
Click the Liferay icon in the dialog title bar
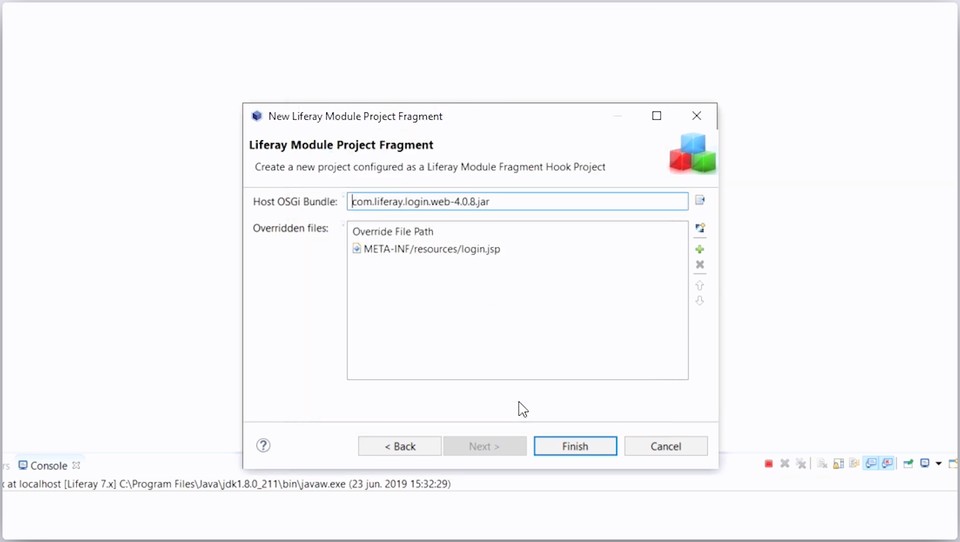(257, 116)
